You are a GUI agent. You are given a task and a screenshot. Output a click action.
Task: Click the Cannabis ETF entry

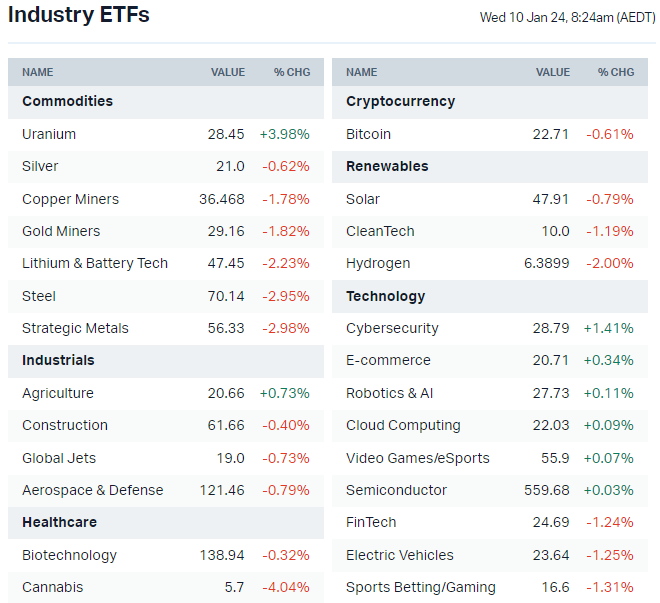tap(52, 587)
